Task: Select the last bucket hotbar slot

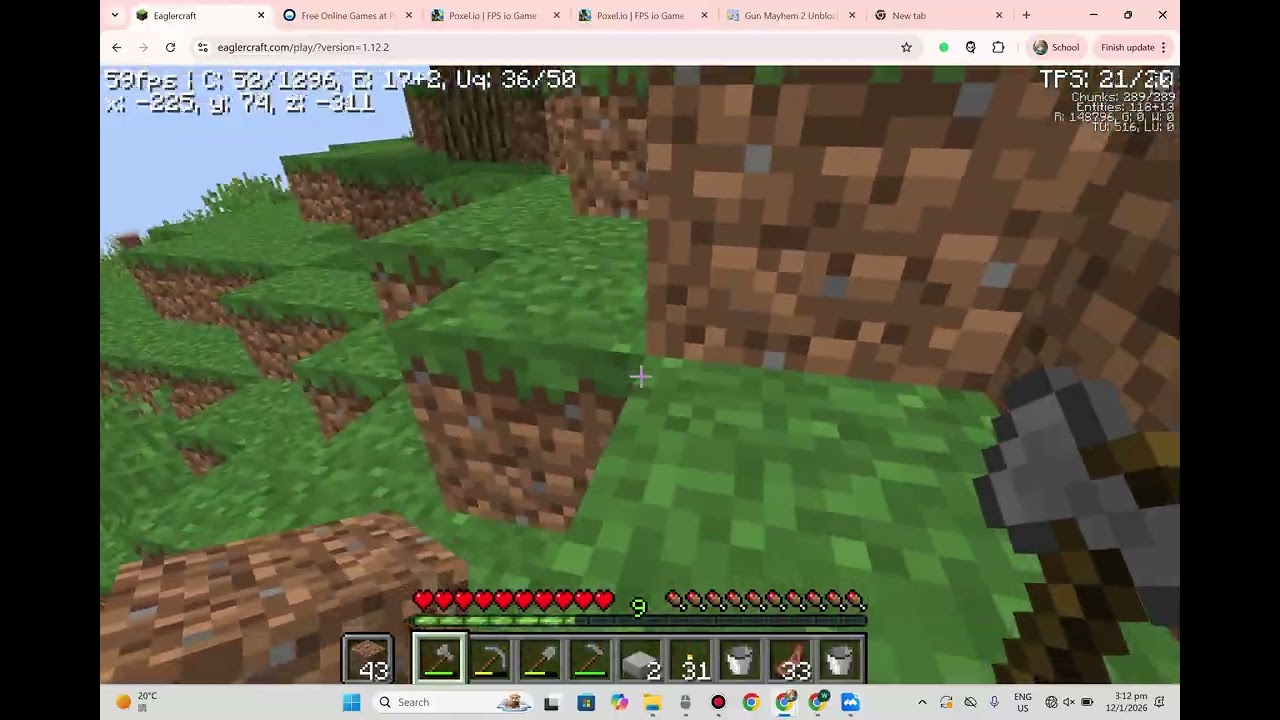Action: tap(840, 660)
